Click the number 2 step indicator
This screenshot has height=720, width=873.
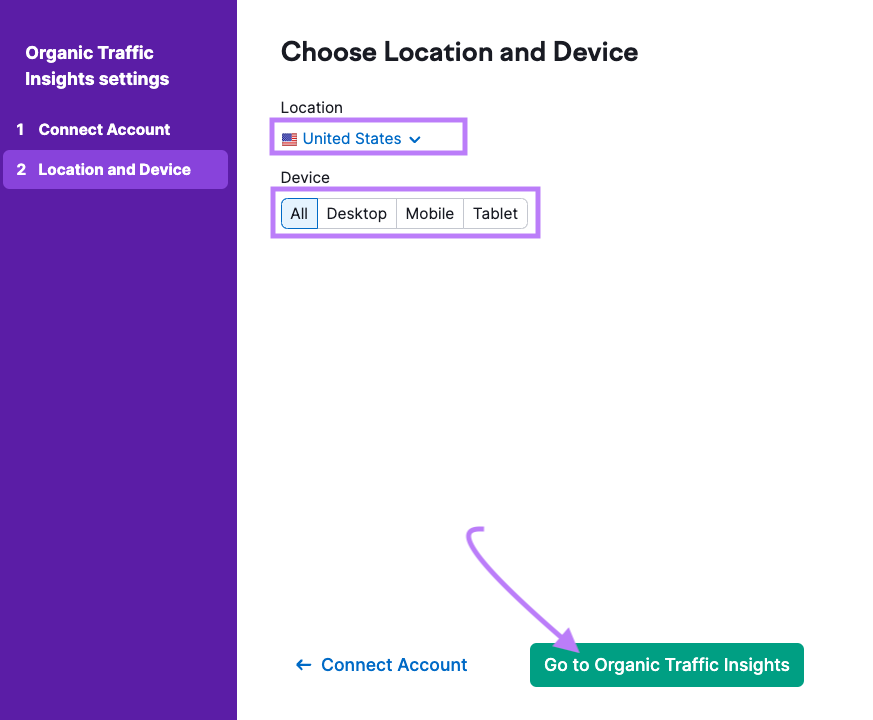click(x=20, y=169)
